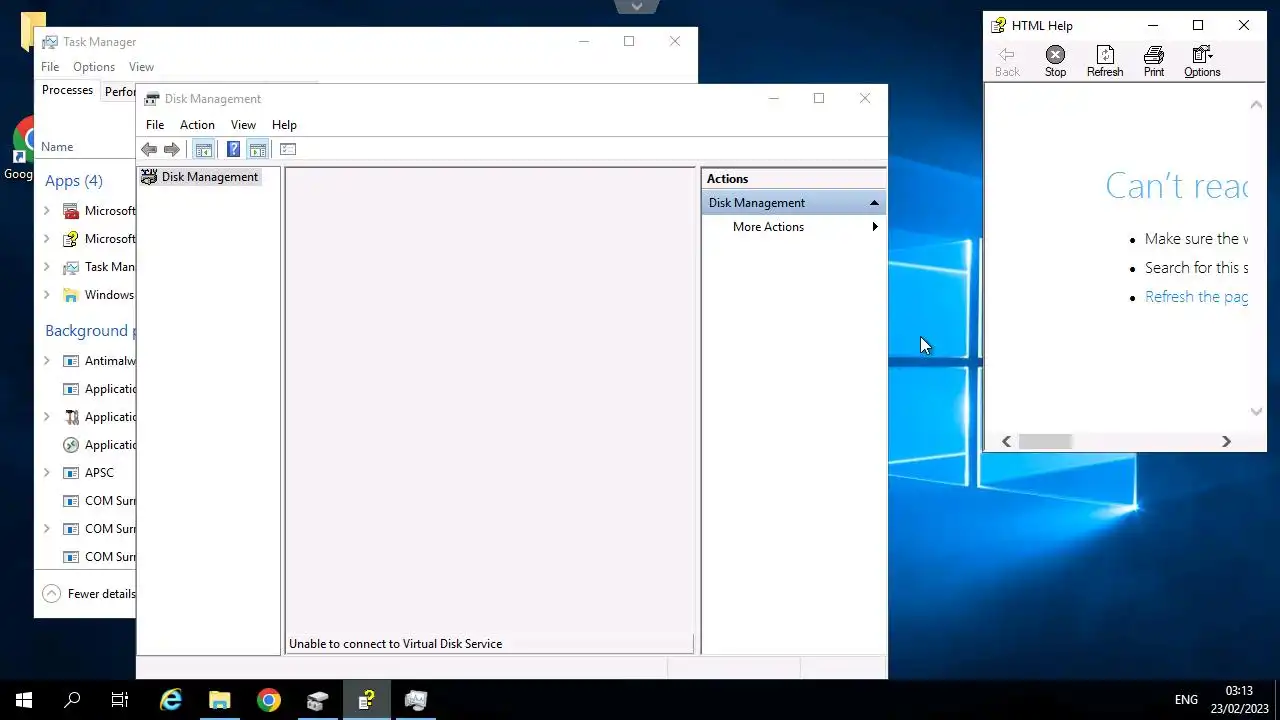
Task: Expand the Microsoft row with red toolbox icon
Action: 46,211
